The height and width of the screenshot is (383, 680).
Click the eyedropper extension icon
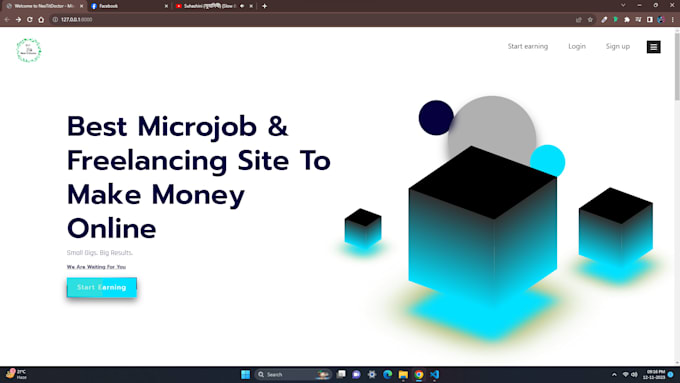[604, 20]
